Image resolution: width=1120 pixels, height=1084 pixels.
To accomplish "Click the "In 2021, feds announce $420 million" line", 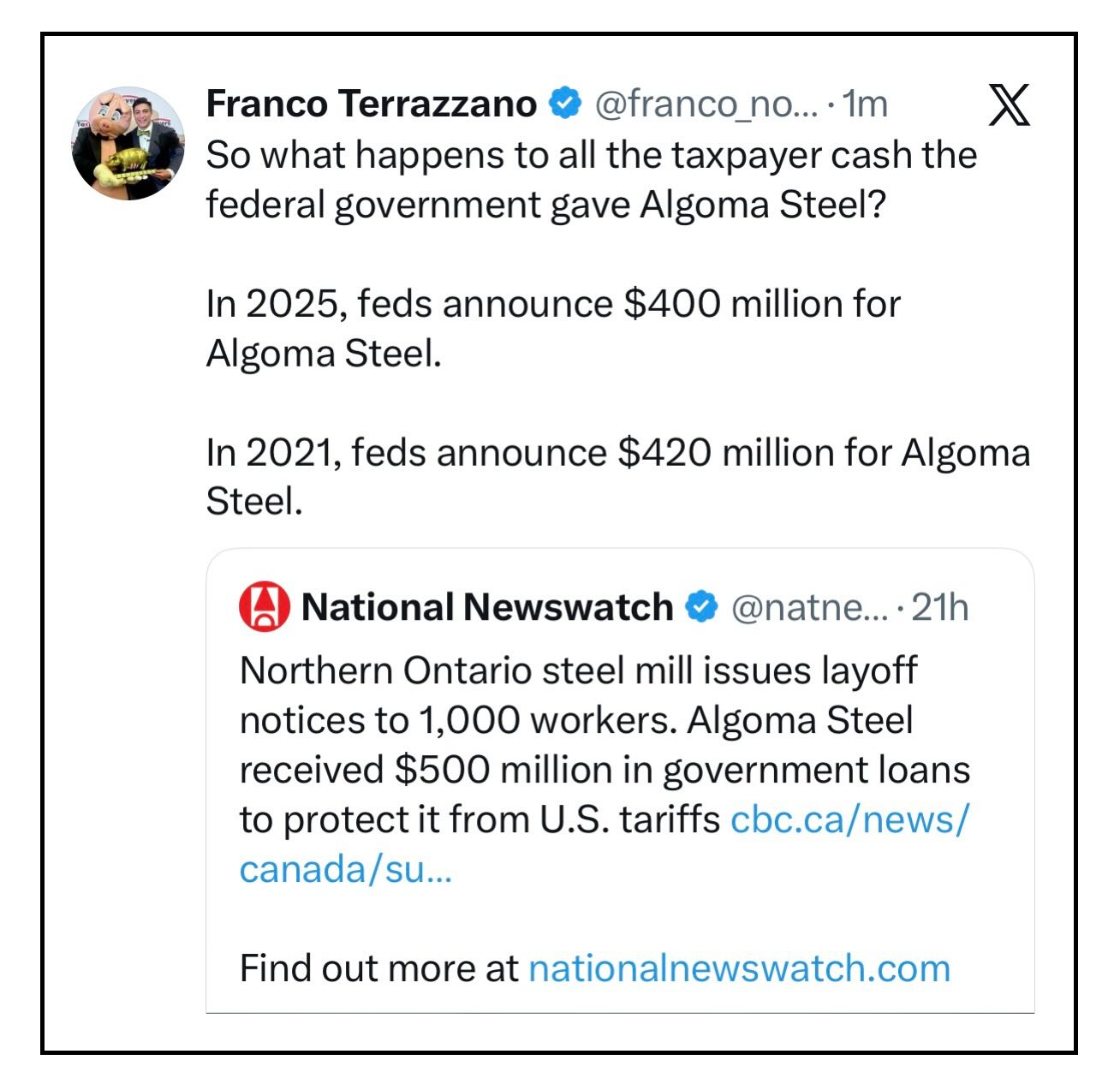I will click(x=617, y=452).
